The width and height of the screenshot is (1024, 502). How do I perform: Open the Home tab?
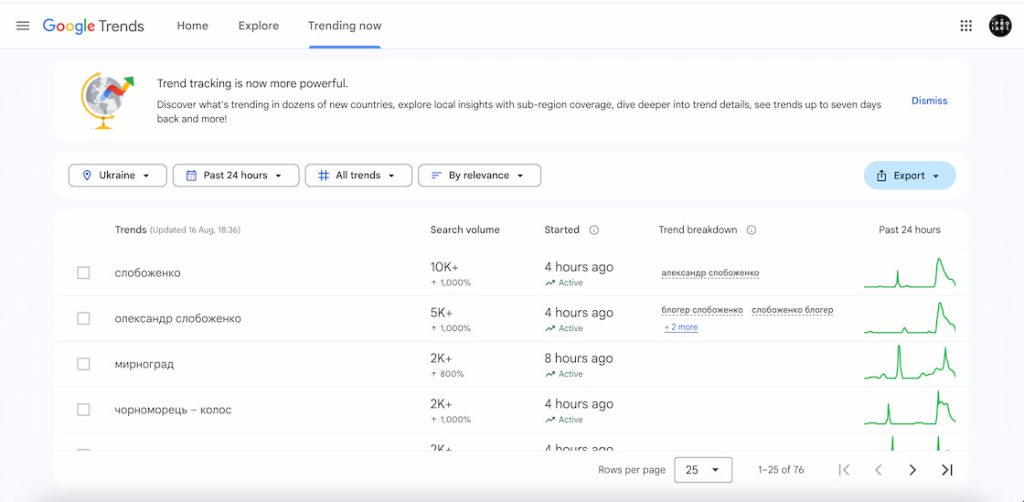click(193, 26)
